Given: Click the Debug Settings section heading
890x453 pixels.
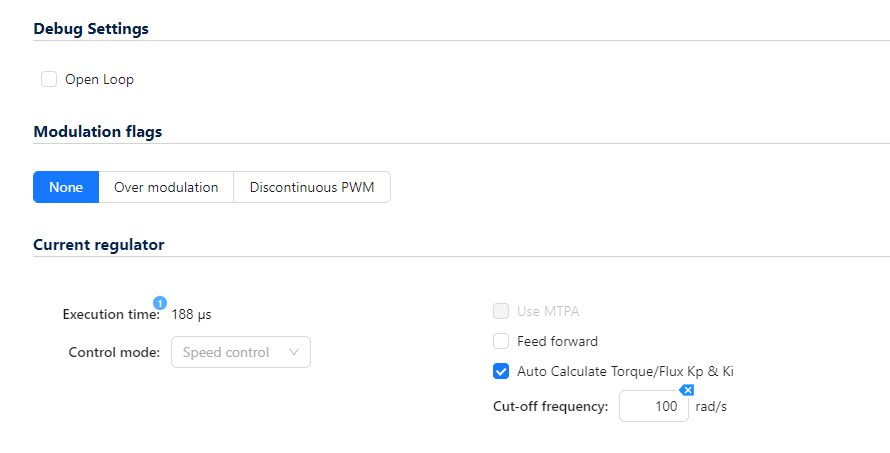Looking at the screenshot, I should 91,29.
